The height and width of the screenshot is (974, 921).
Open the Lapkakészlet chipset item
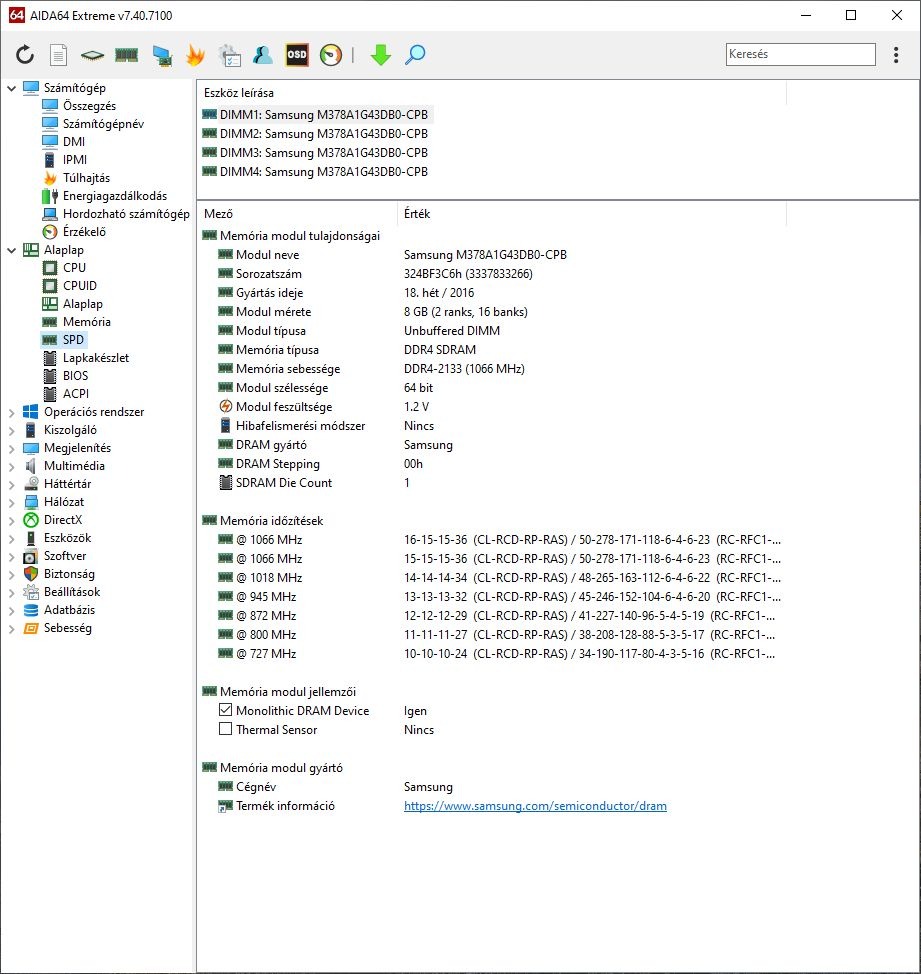pyautogui.click(x=96, y=358)
